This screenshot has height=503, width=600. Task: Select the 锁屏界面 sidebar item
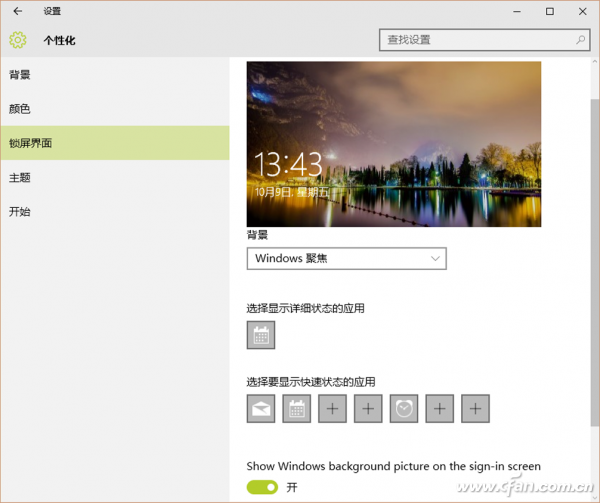point(115,143)
